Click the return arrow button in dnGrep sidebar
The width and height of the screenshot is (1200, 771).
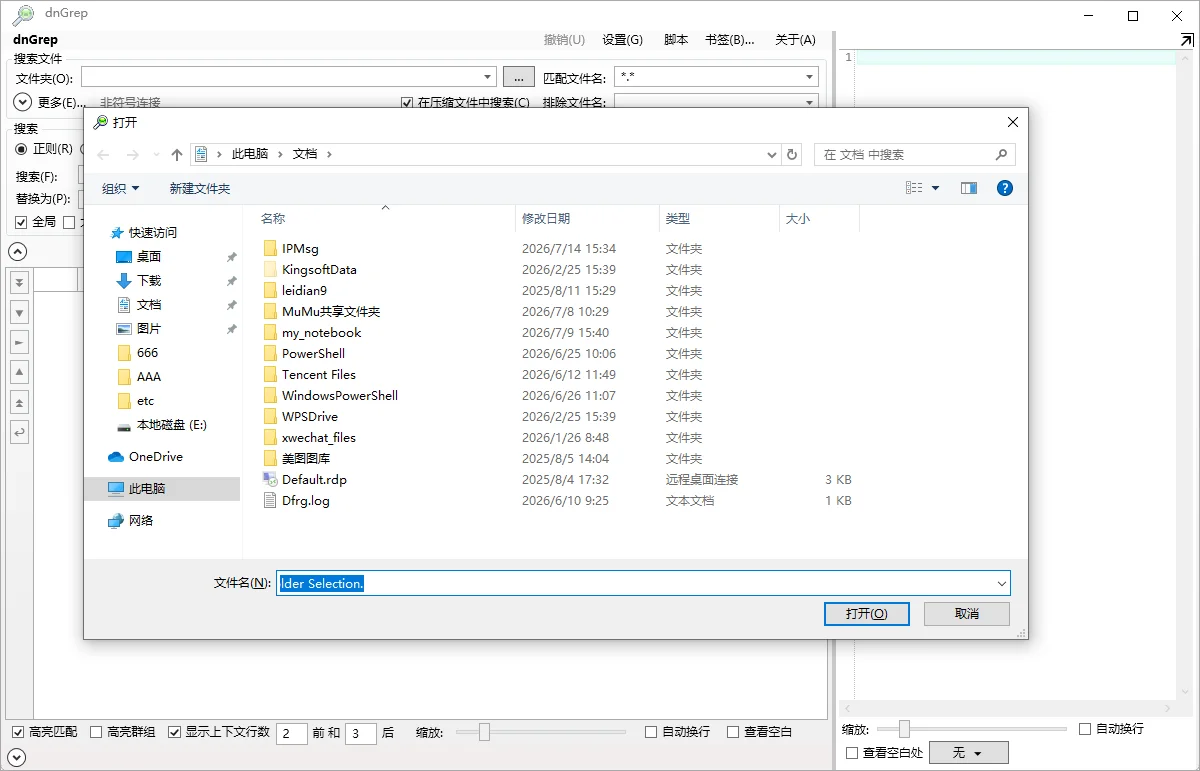pos(19,432)
